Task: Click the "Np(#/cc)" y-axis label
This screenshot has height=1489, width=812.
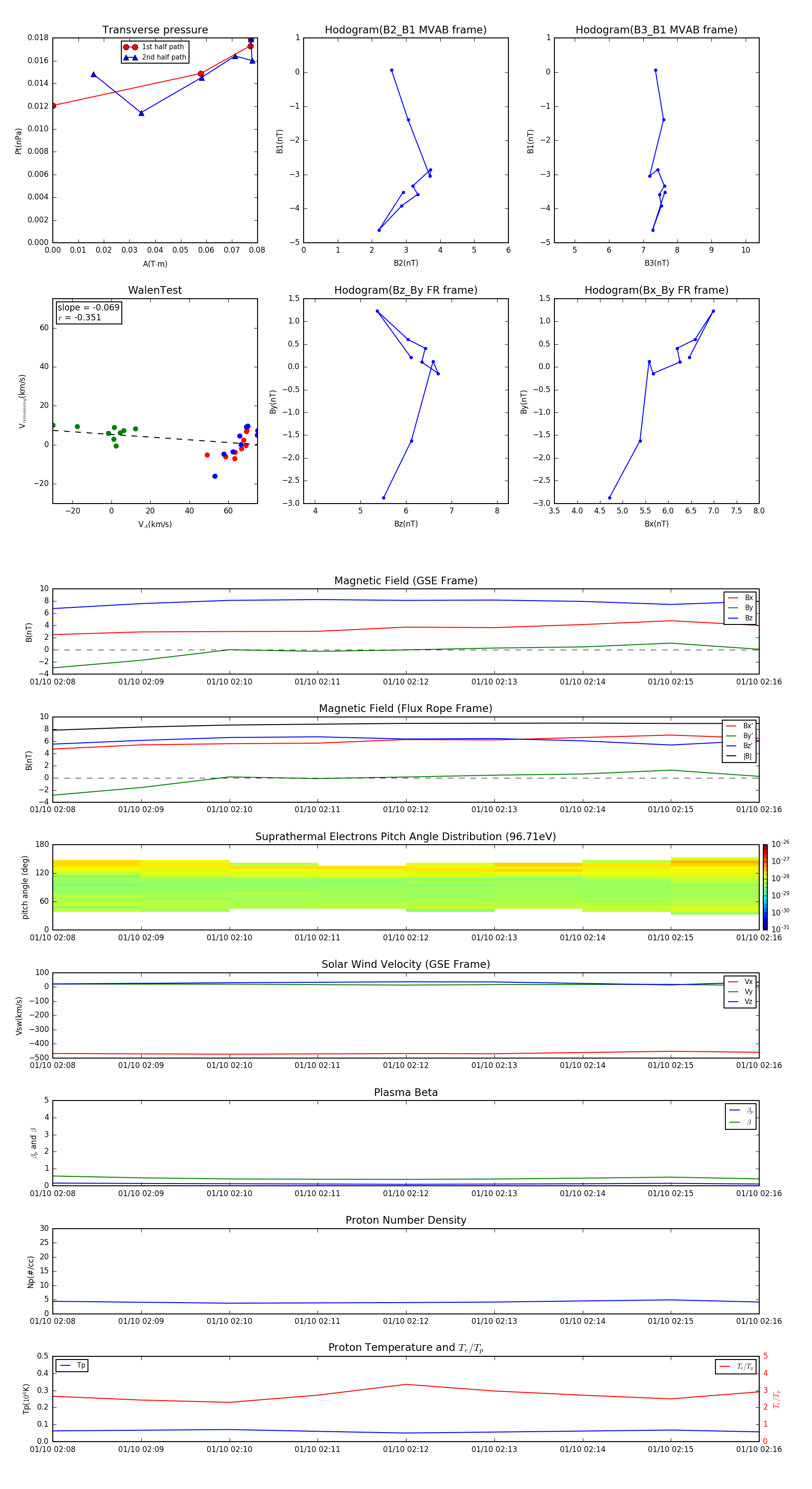Action: pyautogui.click(x=31, y=1272)
